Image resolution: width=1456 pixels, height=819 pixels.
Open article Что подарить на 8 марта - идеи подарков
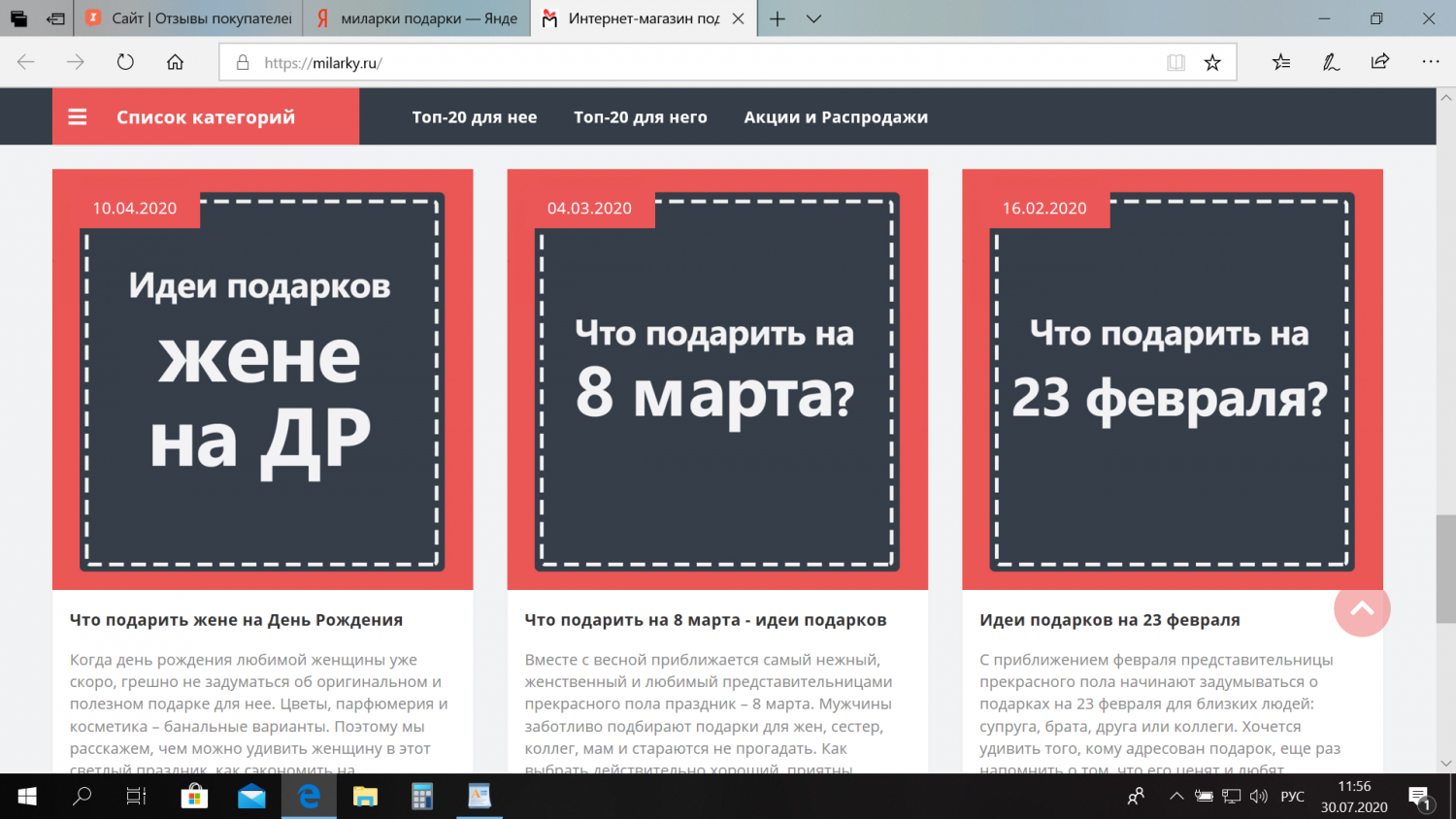[706, 620]
